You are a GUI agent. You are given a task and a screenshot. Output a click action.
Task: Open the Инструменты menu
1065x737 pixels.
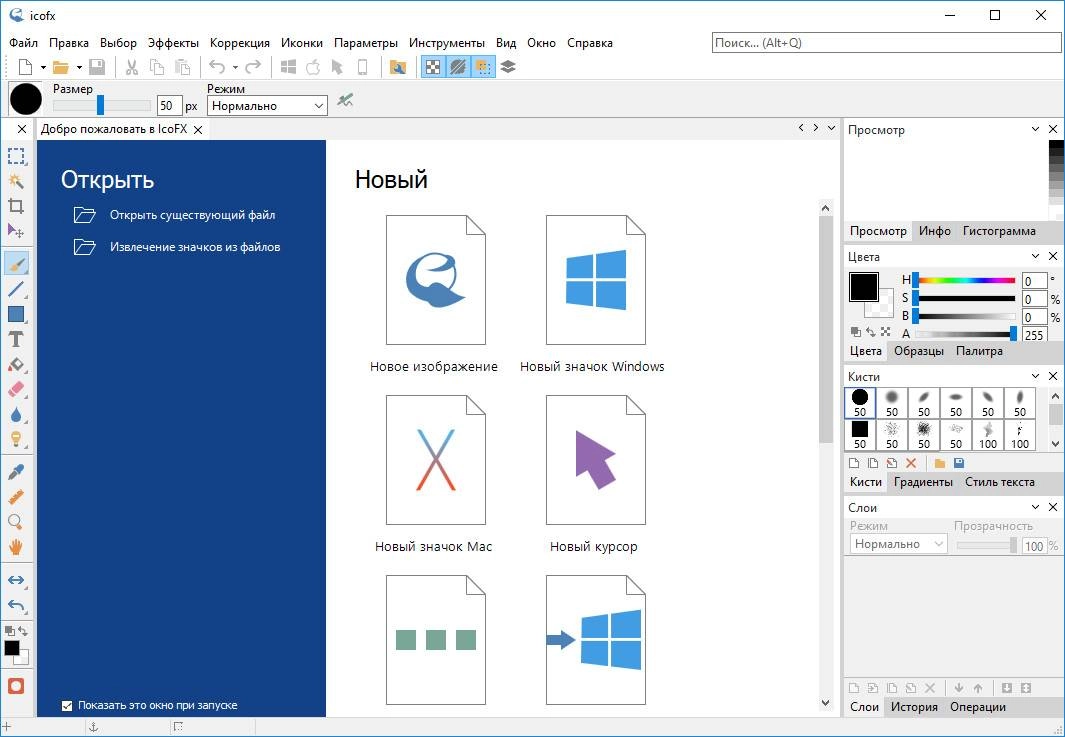click(447, 43)
